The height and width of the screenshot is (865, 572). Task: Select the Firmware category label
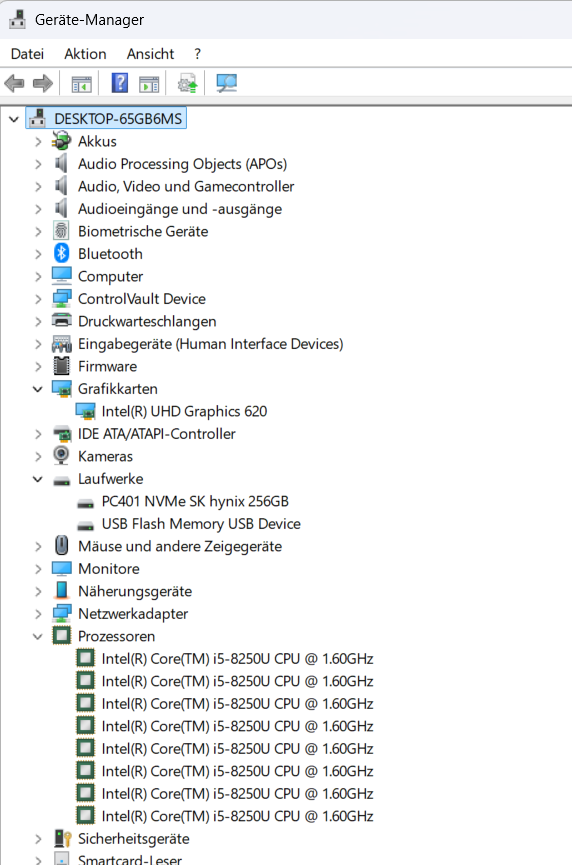[x=107, y=366]
